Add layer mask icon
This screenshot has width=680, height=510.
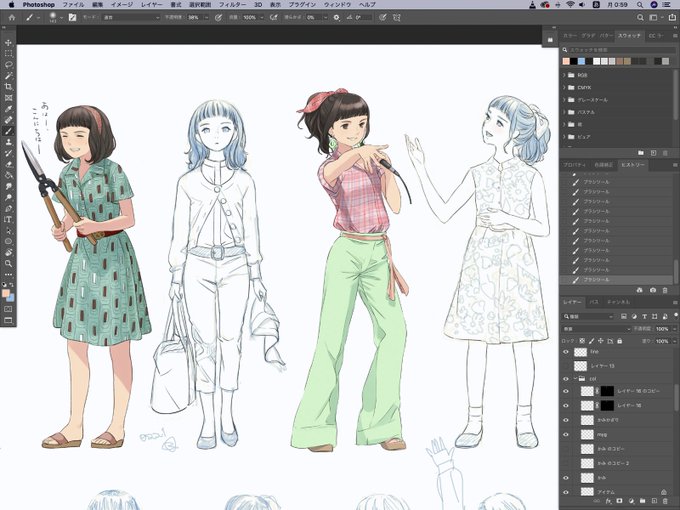coord(619,501)
